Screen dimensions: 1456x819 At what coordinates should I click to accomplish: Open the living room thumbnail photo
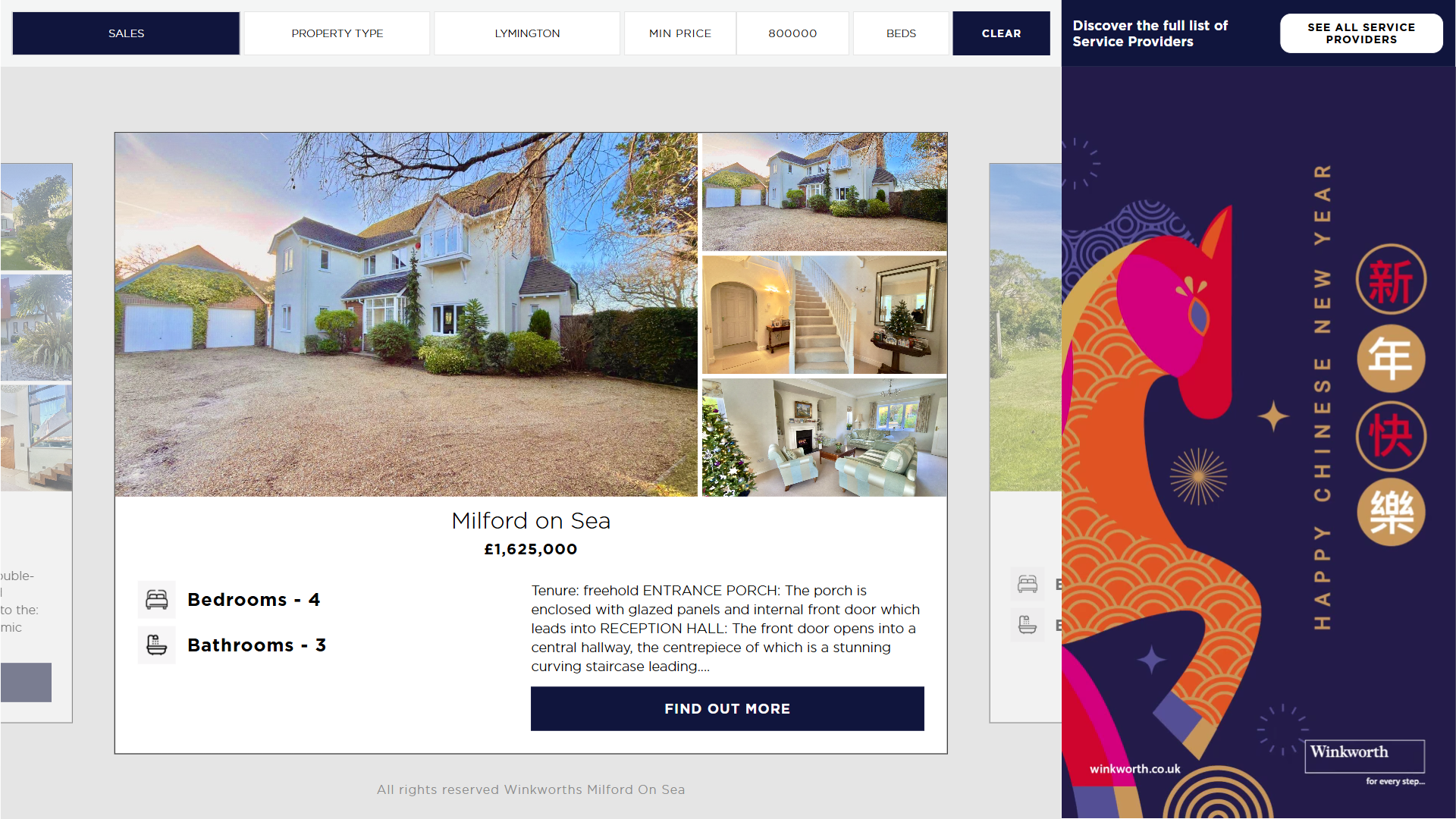[x=824, y=438]
